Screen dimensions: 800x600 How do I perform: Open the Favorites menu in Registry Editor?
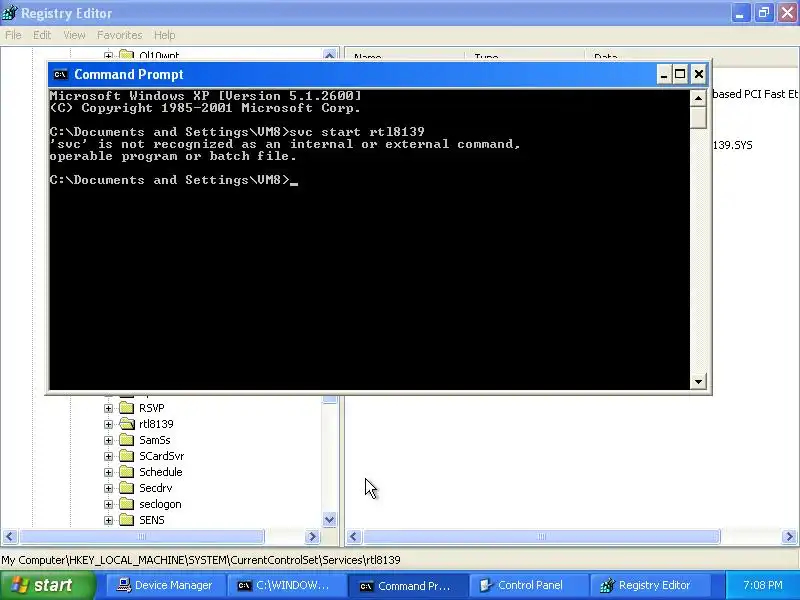(x=119, y=35)
